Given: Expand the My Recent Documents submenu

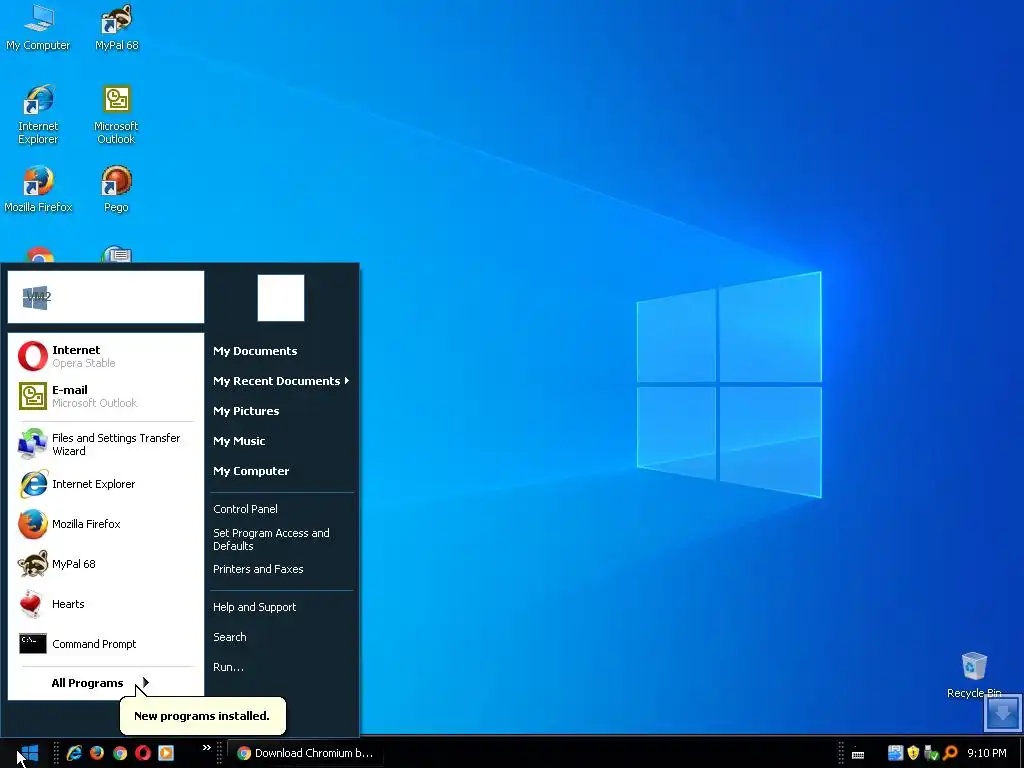Looking at the screenshot, I should click(281, 381).
